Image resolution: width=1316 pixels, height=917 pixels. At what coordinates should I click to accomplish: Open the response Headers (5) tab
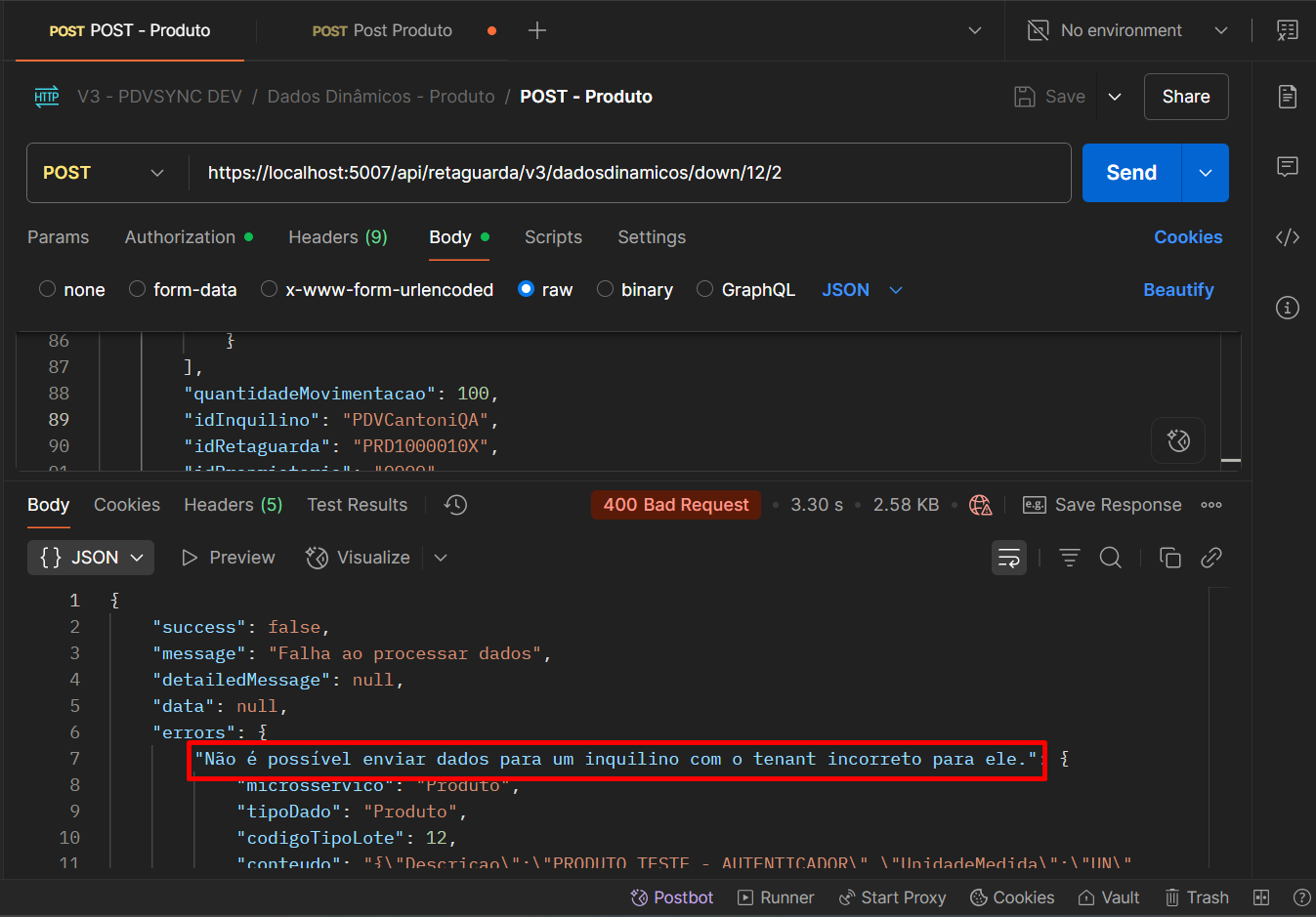click(x=233, y=505)
